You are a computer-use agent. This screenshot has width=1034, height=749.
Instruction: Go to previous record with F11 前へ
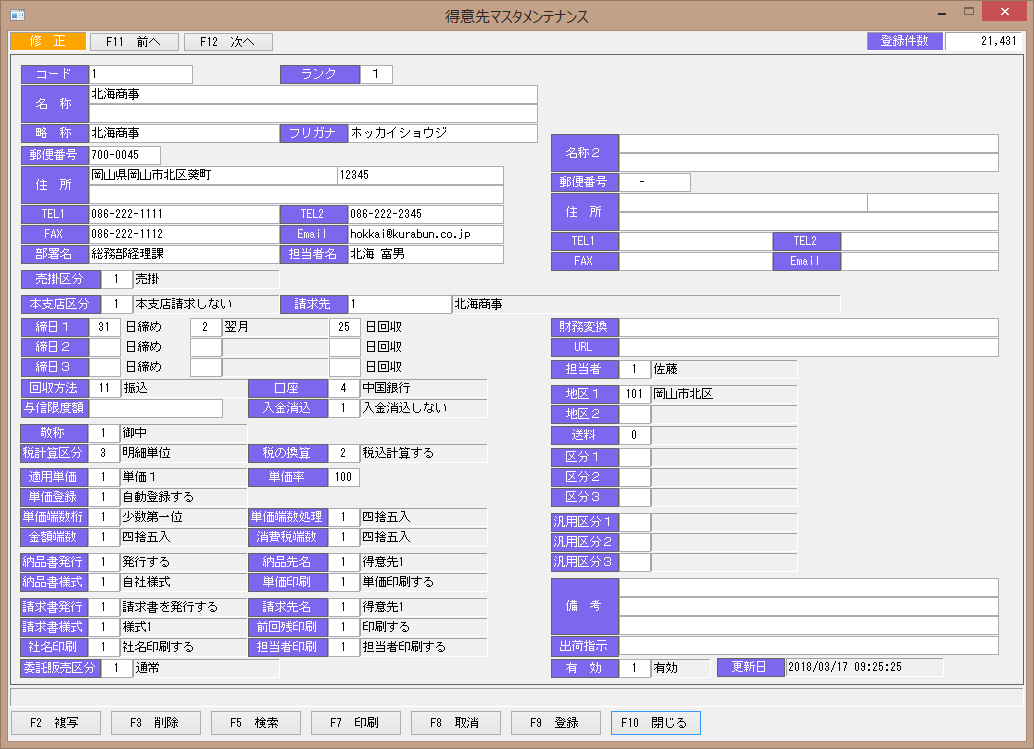pos(134,42)
